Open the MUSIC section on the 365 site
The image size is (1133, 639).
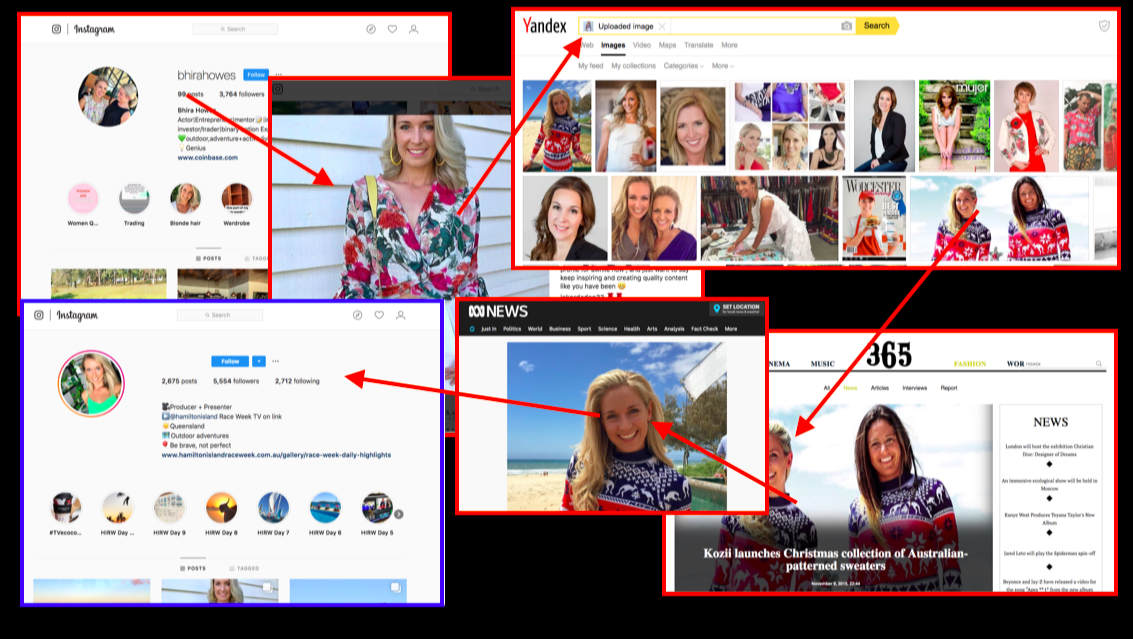822,364
